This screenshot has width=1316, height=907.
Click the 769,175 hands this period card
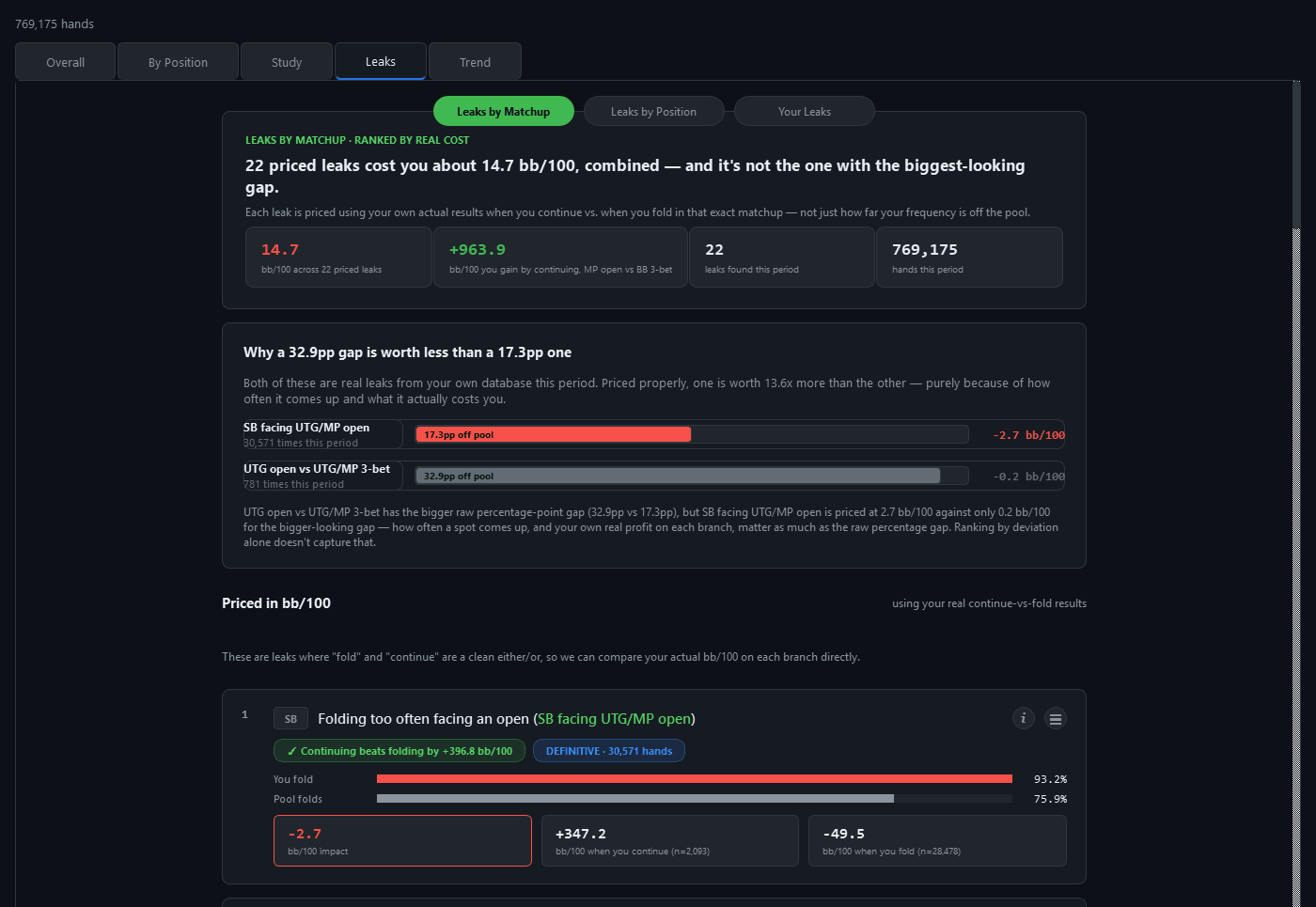(969, 257)
